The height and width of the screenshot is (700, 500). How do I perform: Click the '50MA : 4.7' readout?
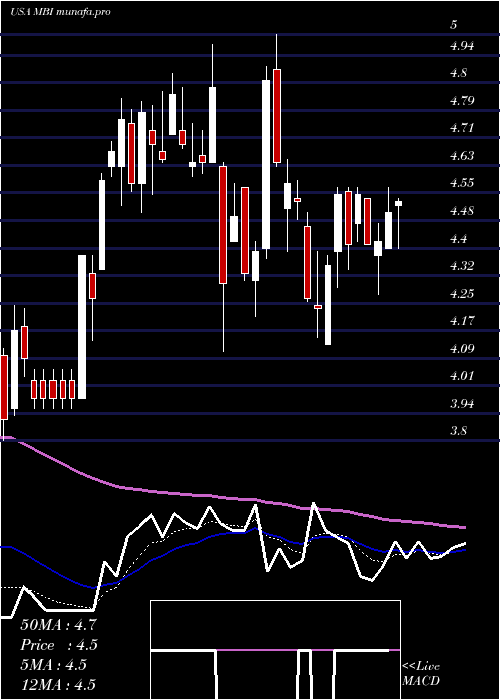58,625
